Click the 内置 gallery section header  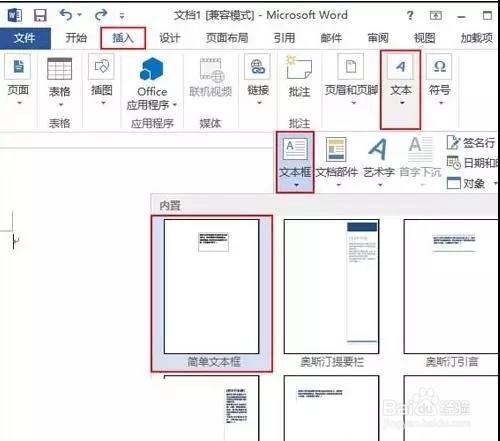170,205
